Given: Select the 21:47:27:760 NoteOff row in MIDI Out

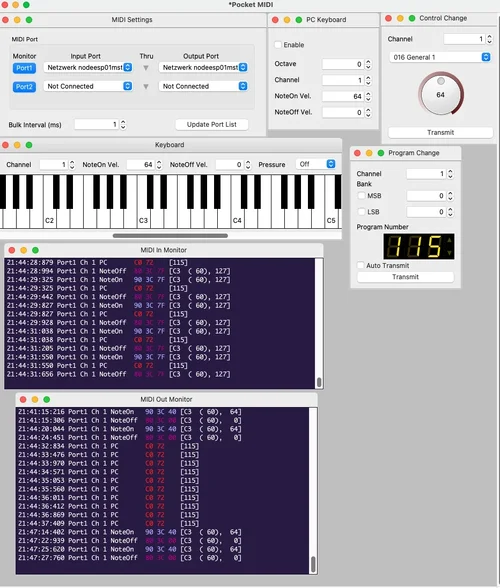Looking at the screenshot, I should pyautogui.click(x=163, y=558).
